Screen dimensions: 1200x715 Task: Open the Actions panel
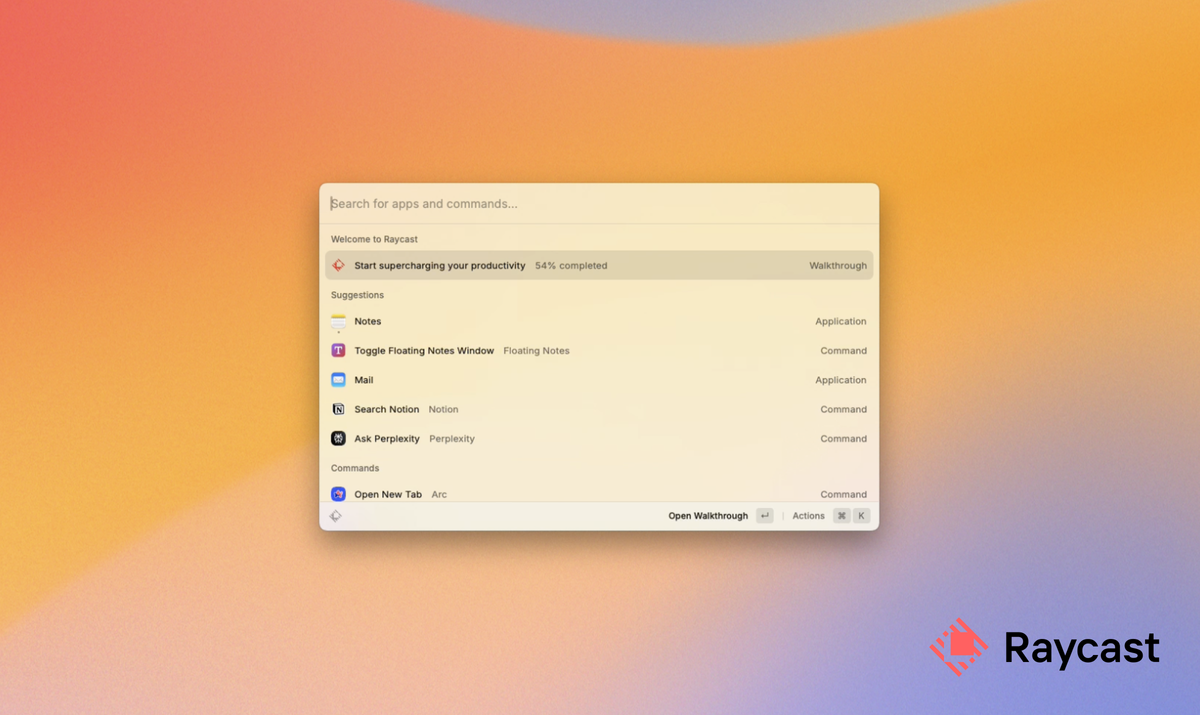tap(808, 515)
